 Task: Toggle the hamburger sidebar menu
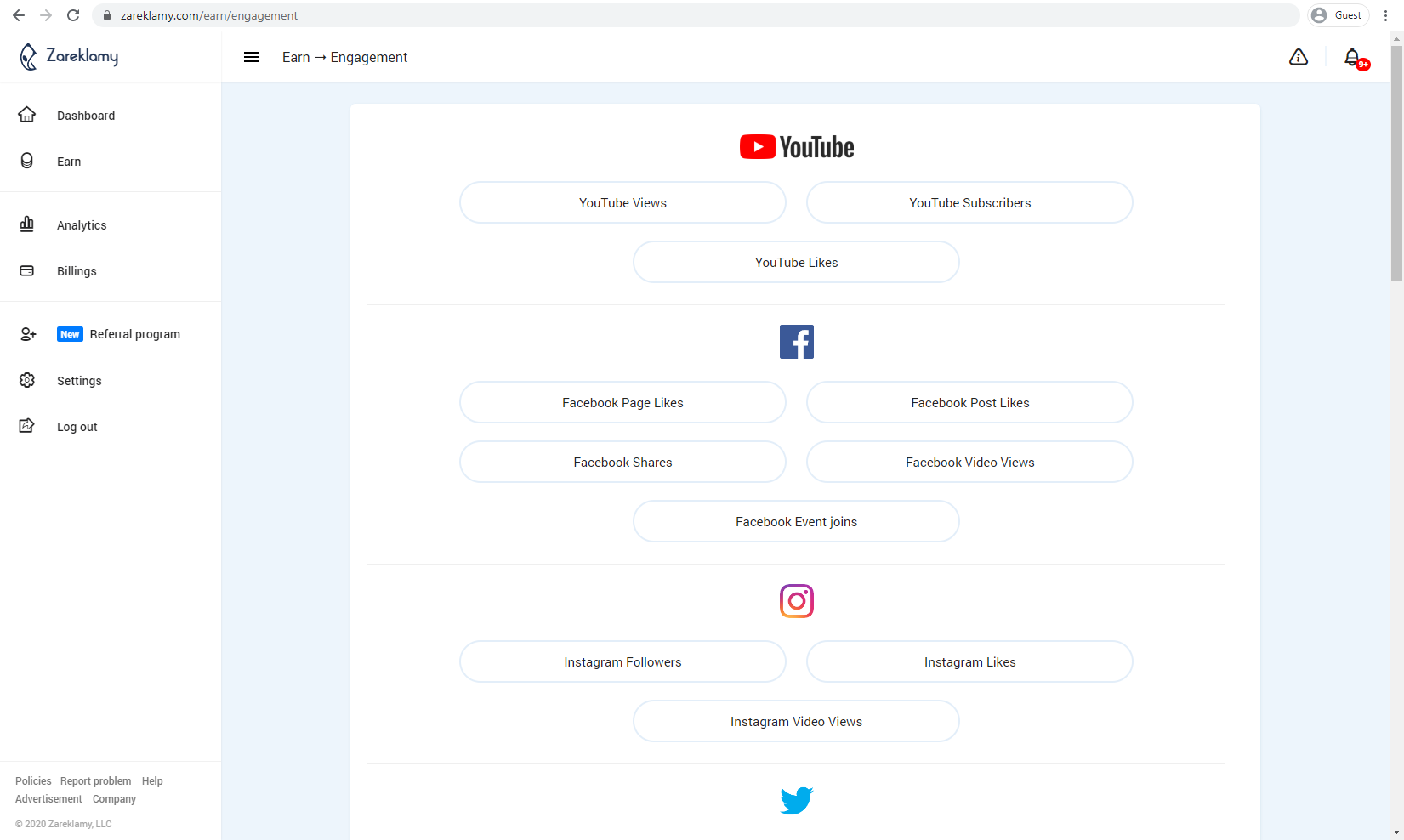click(x=252, y=57)
